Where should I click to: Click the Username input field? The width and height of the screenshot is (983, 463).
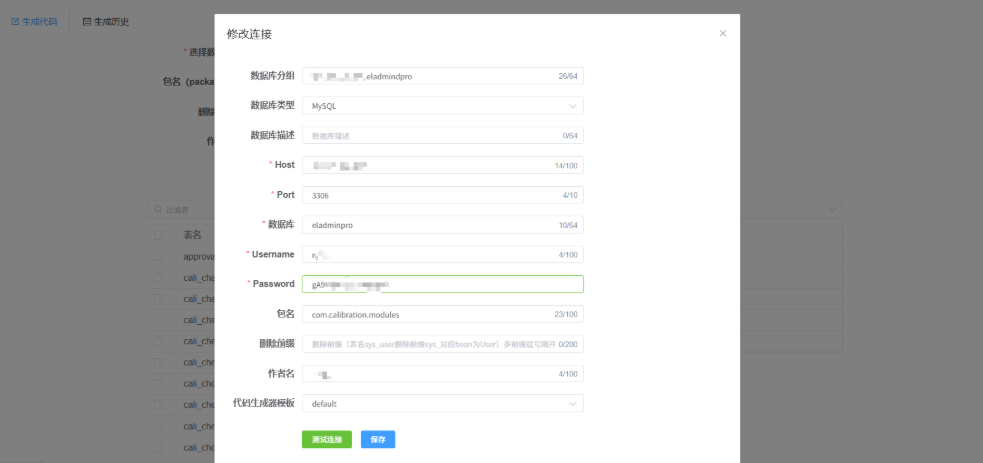point(443,254)
